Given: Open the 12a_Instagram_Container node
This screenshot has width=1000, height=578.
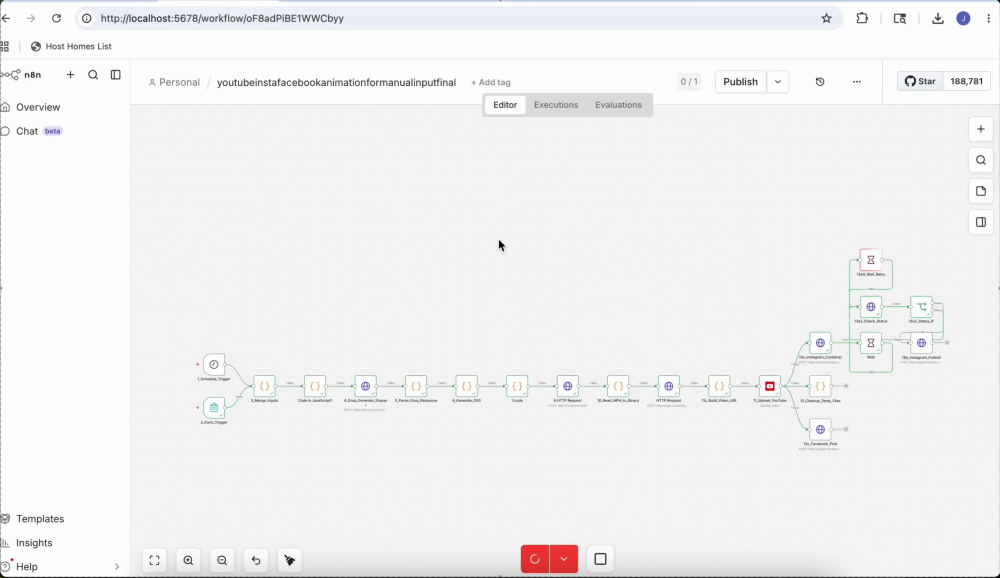Looking at the screenshot, I should [820, 343].
